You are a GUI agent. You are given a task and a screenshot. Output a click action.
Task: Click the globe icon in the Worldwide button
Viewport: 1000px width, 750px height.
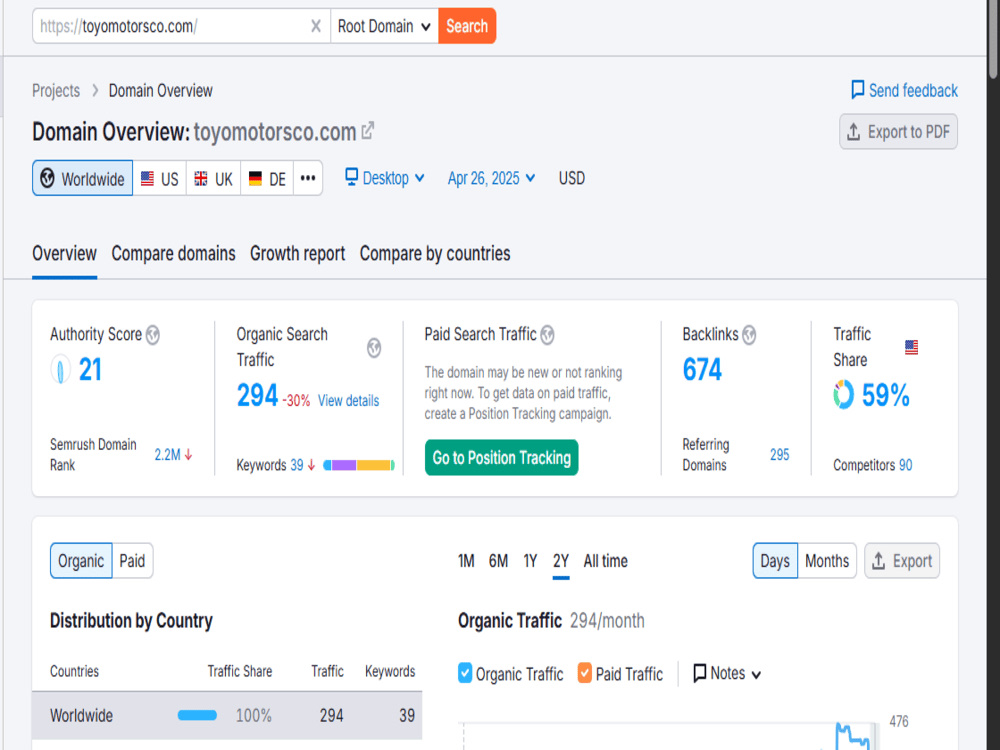tap(48, 178)
